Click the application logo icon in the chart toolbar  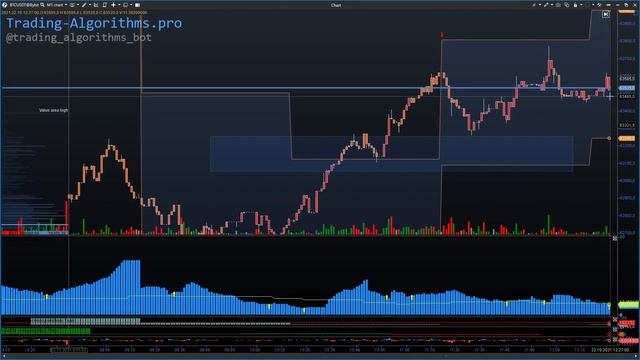tap(4, 5)
